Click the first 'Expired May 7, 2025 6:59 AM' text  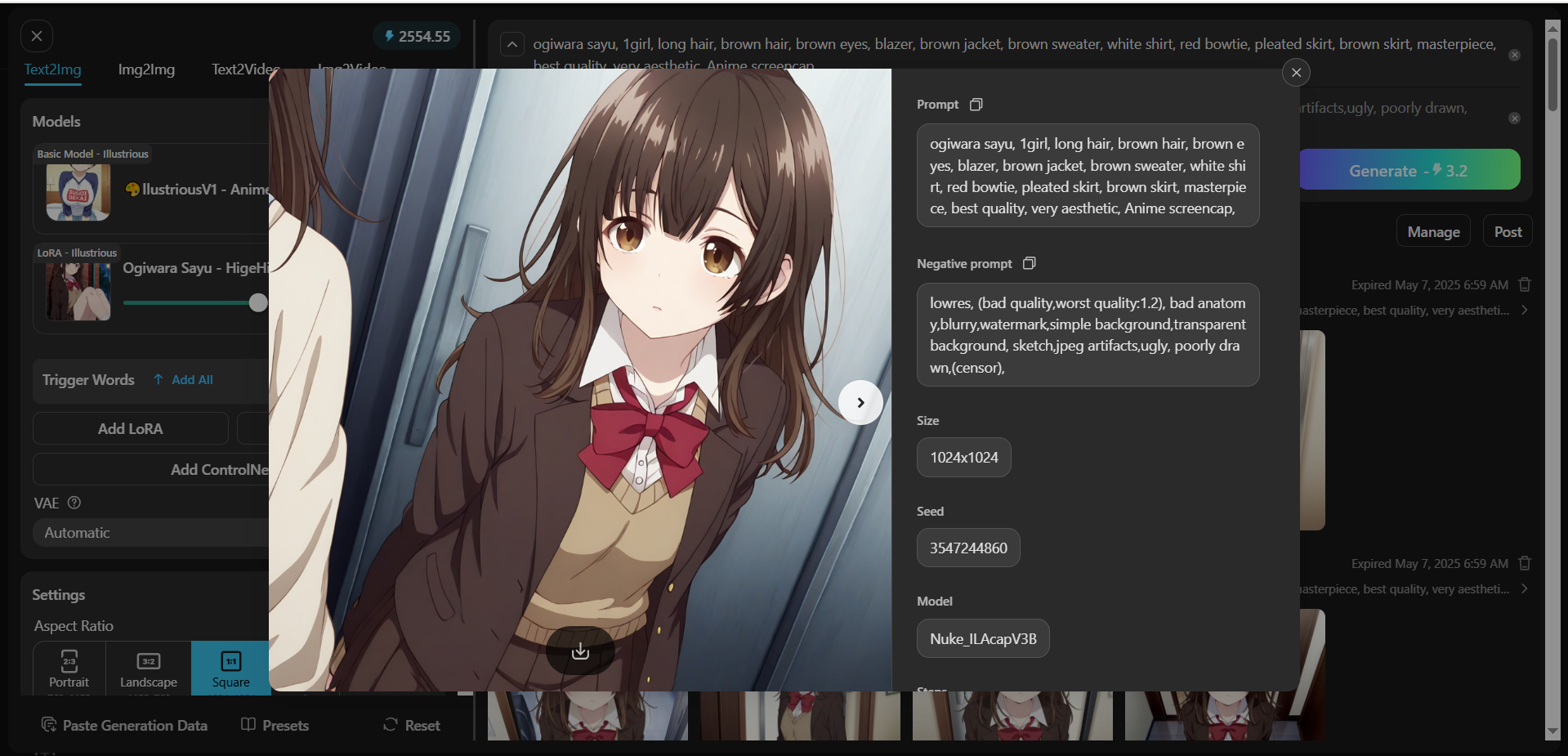(1429, 285)
